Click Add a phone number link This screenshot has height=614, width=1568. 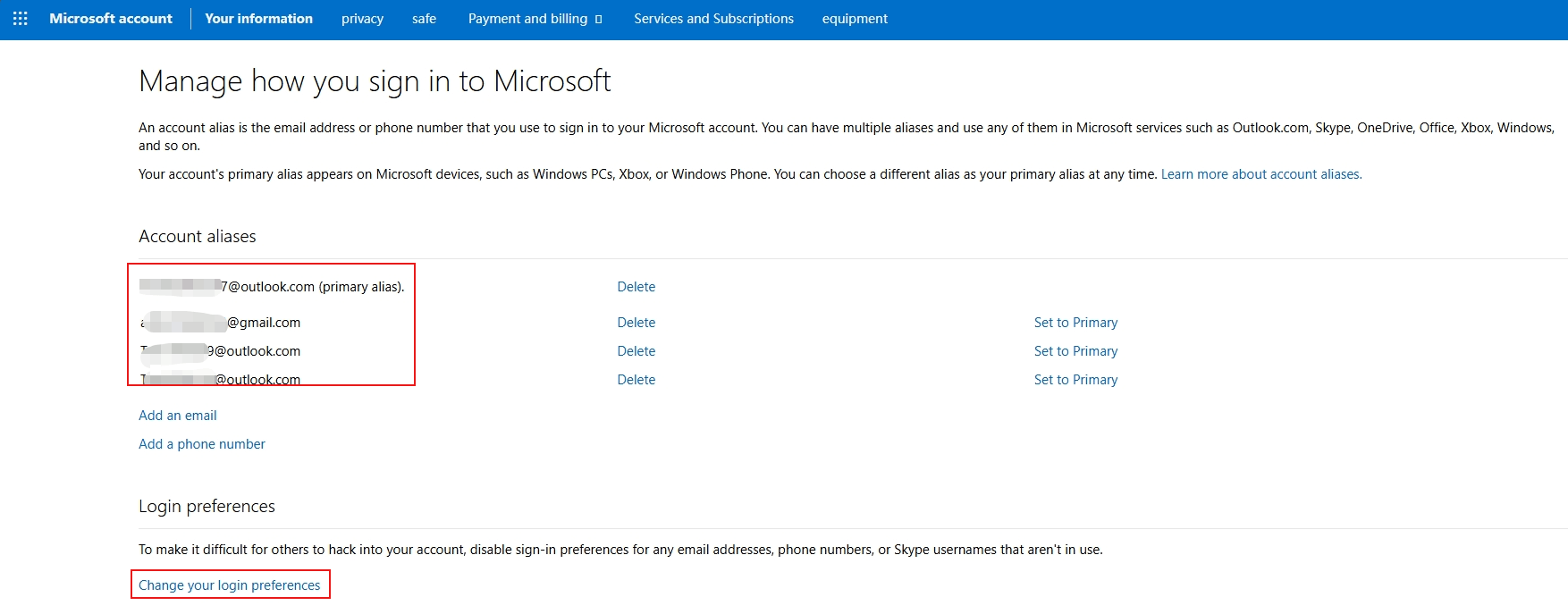(x=202, y=444)
